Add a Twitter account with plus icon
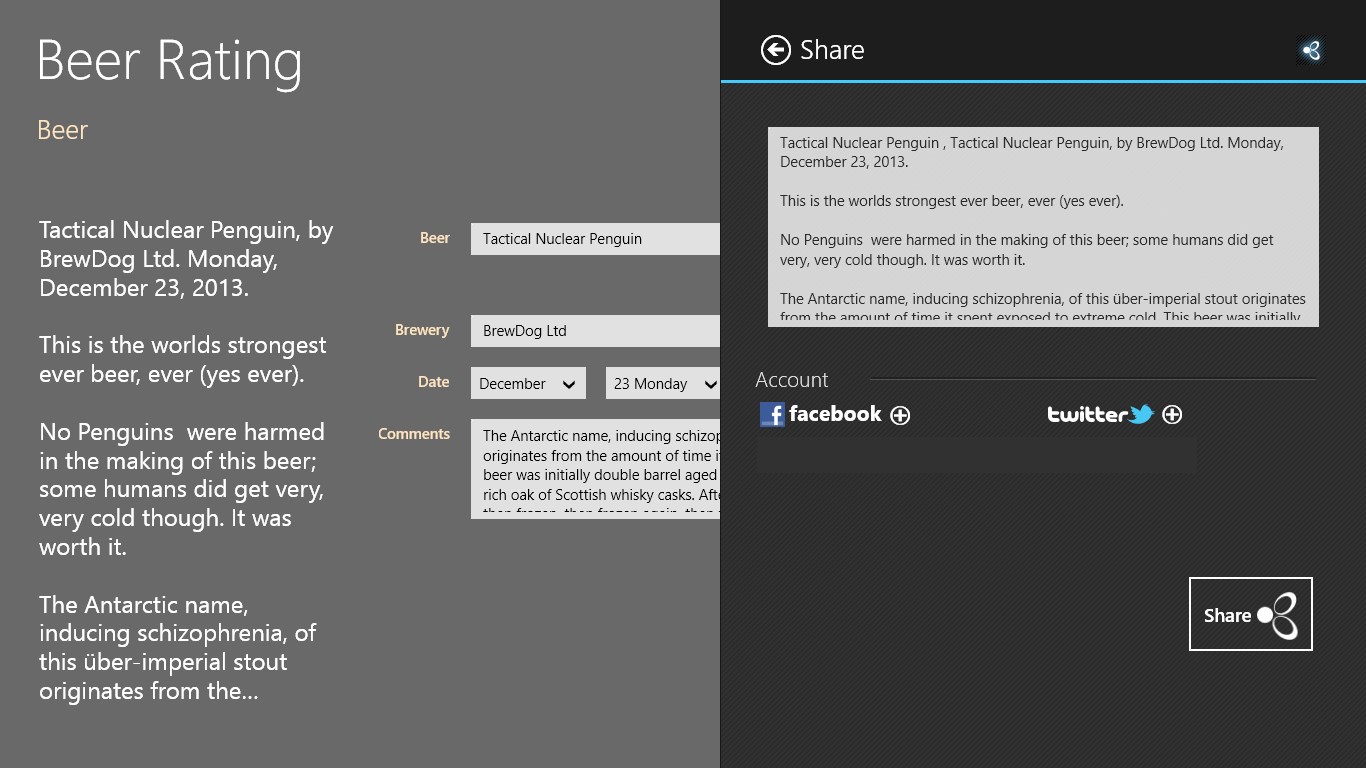This screenshot has height=768, width=1366. (1172, 414)
